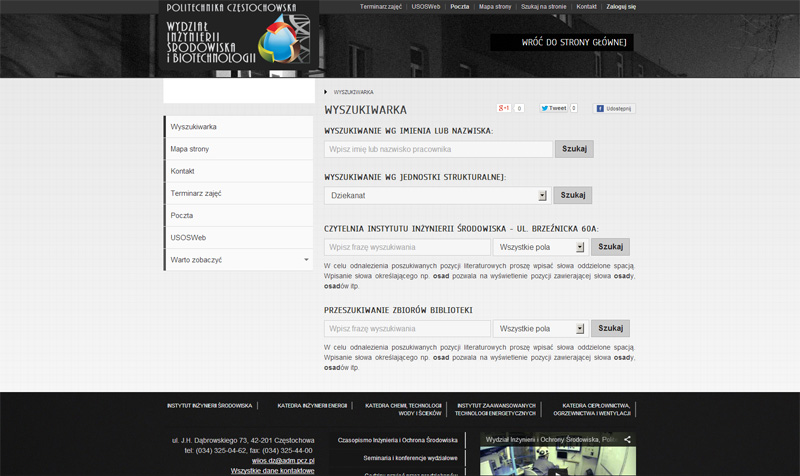The width and height of the screenshot is (800, 476).
Task: Select Terminarz zajęć in the sidebar
Action: tap(238, 193)
